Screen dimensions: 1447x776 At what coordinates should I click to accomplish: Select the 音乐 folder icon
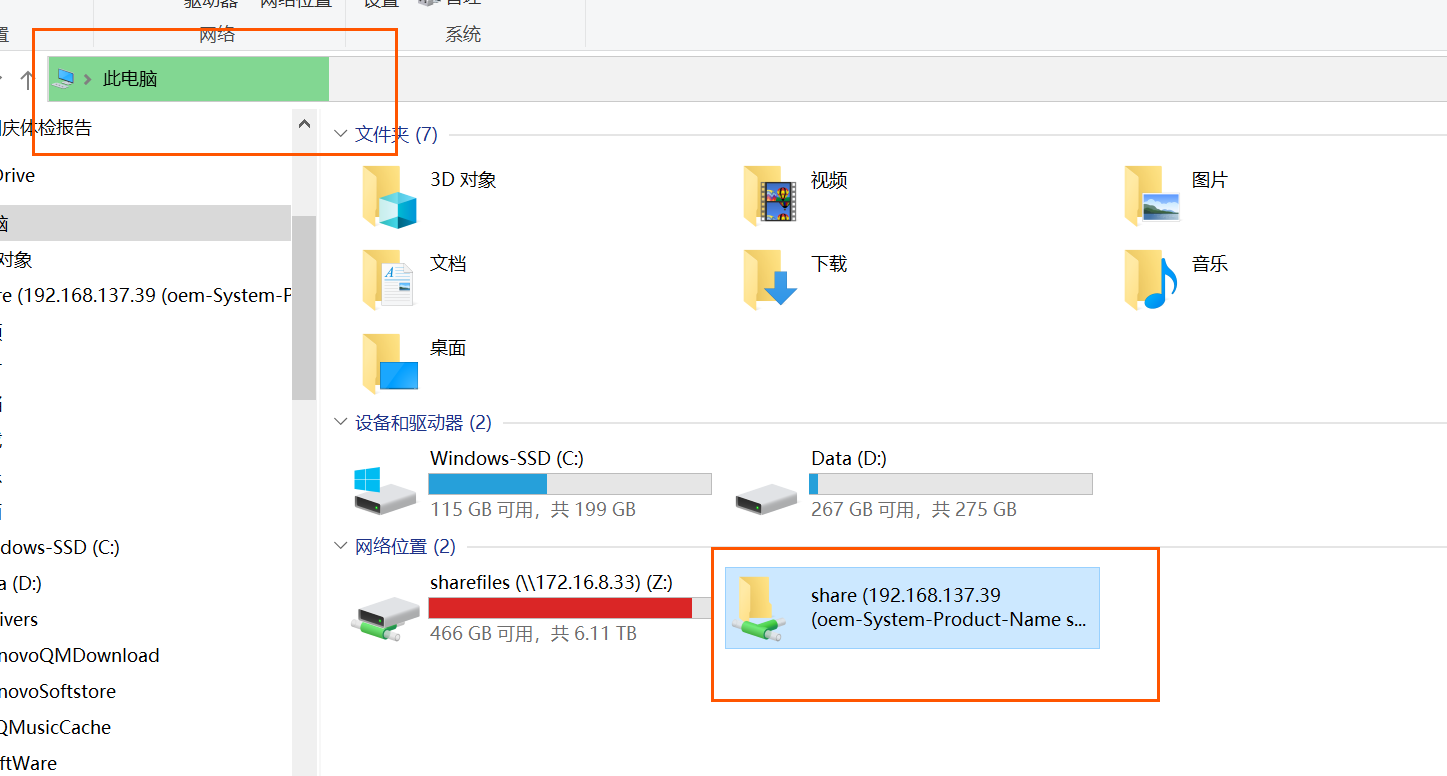click(x=1152, y=280)
